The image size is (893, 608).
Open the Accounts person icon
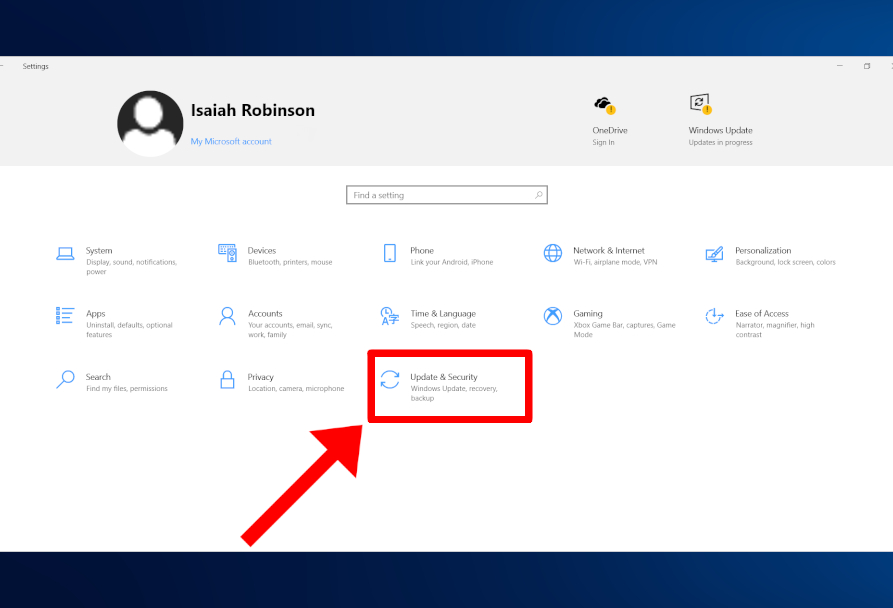tap(227, 316)
